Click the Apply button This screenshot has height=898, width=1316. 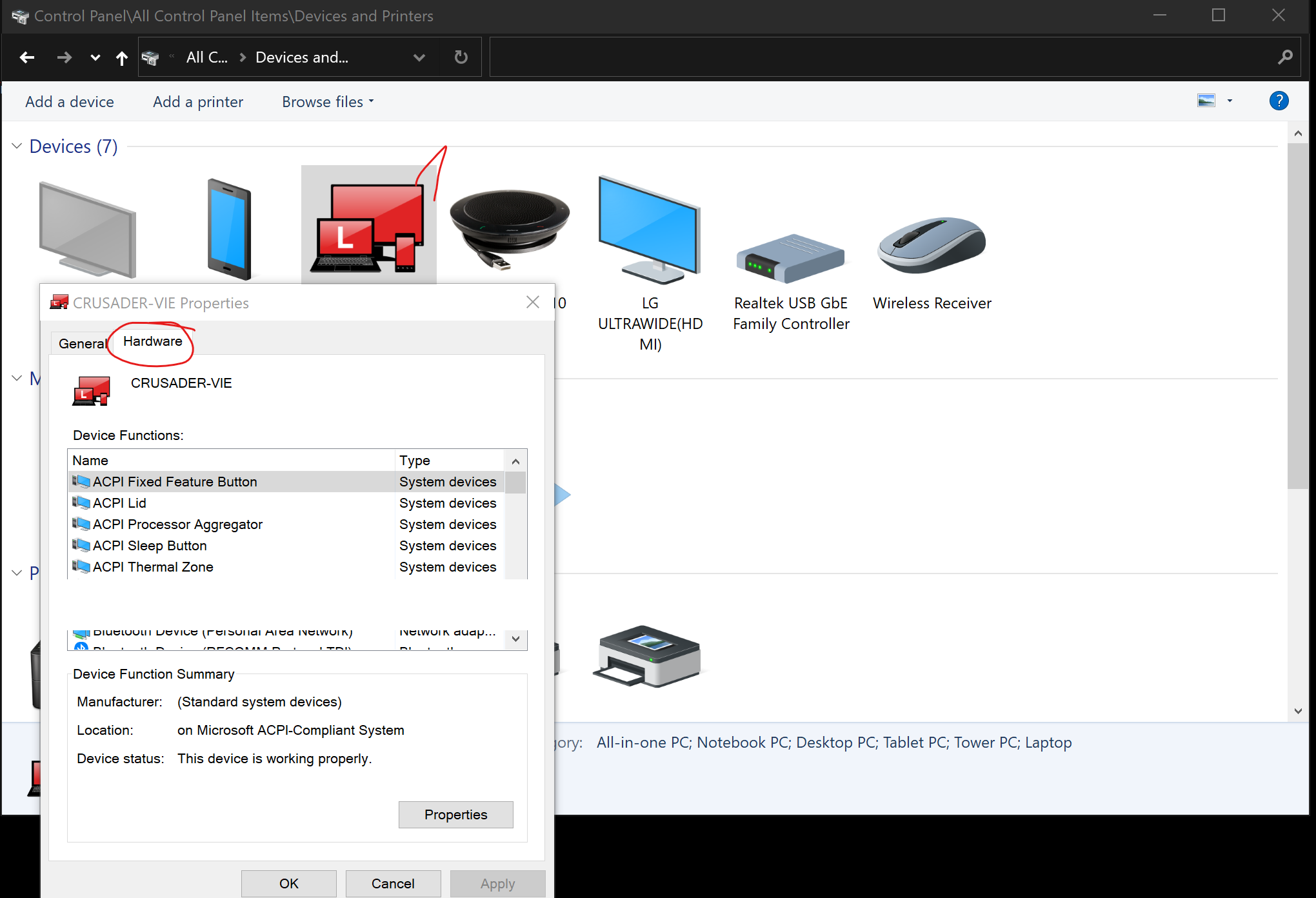[497, 883]
